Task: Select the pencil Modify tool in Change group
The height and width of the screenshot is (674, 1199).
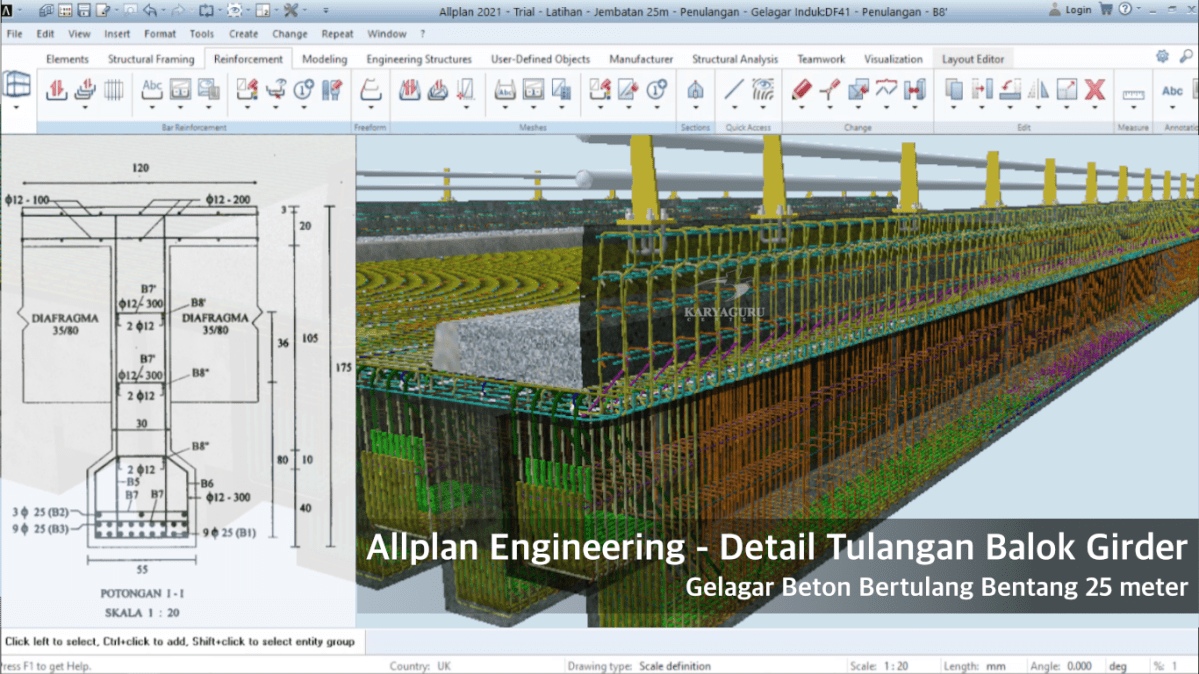Action: (803, 92)
